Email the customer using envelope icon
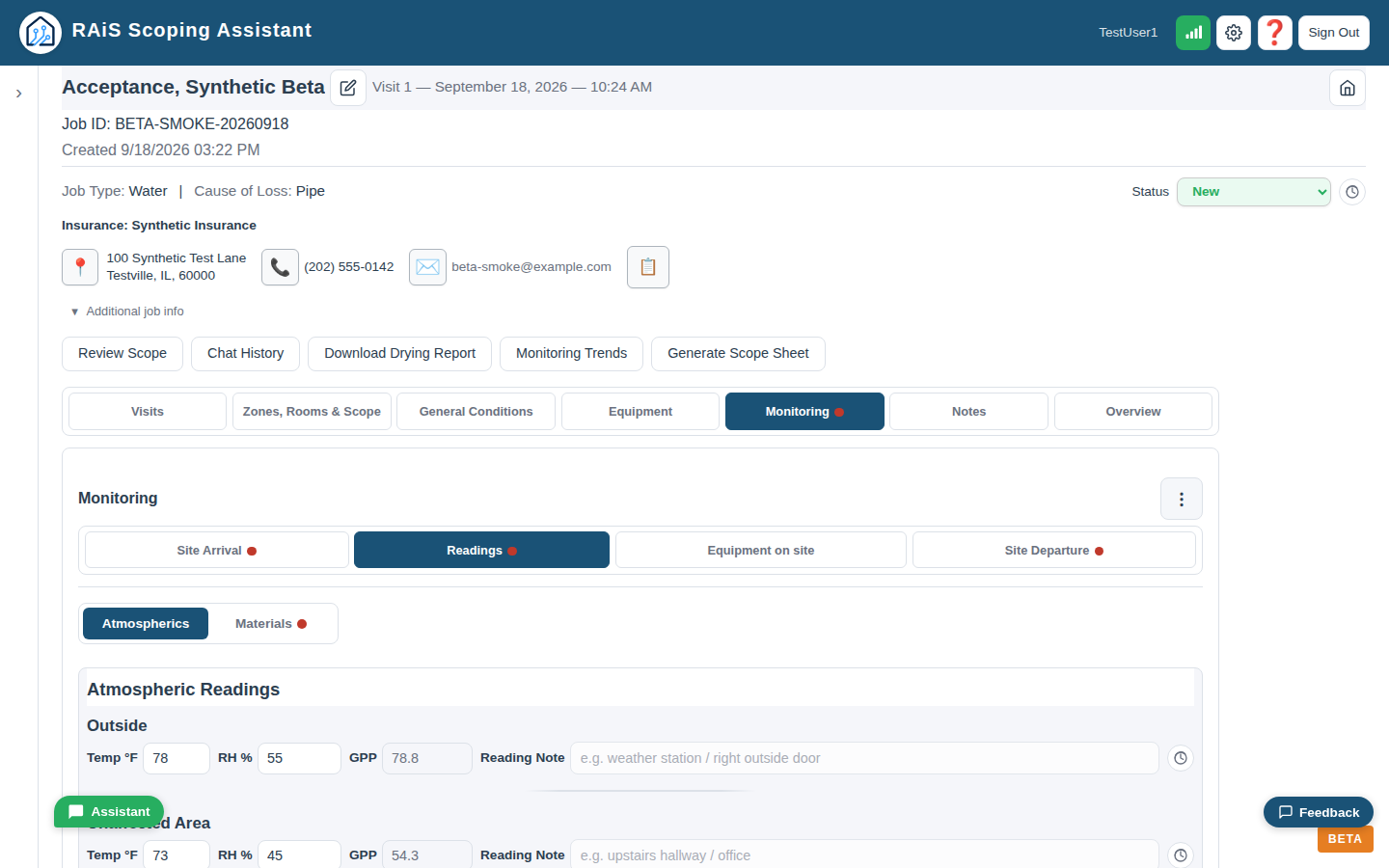This screenshot has height=868, width=1389. click(427, 267)
